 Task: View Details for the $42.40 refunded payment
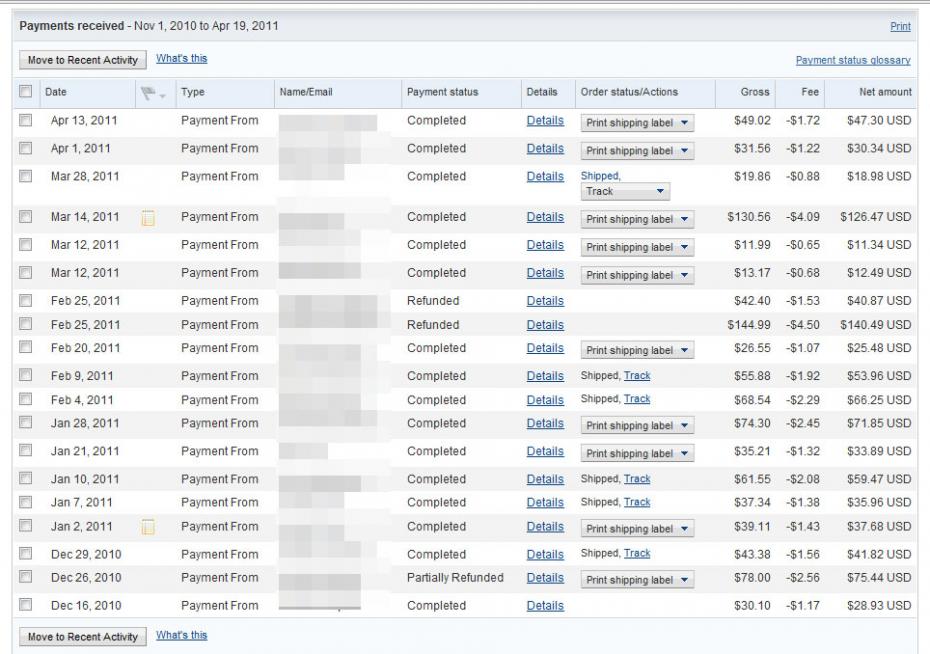pyautogui.click(x=545, y=301)
